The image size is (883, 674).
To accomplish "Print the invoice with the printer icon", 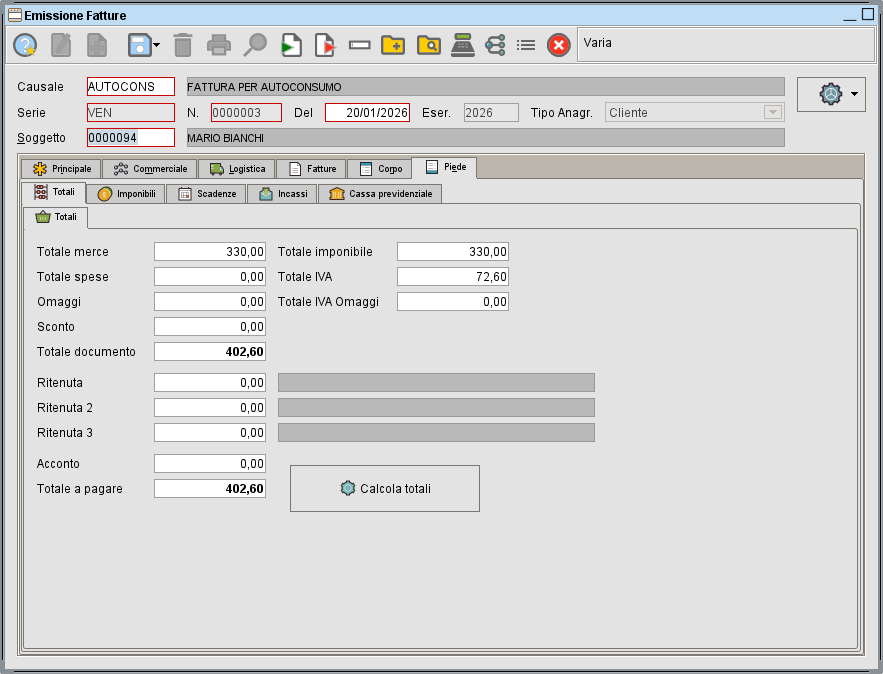I will click(219, 44).
